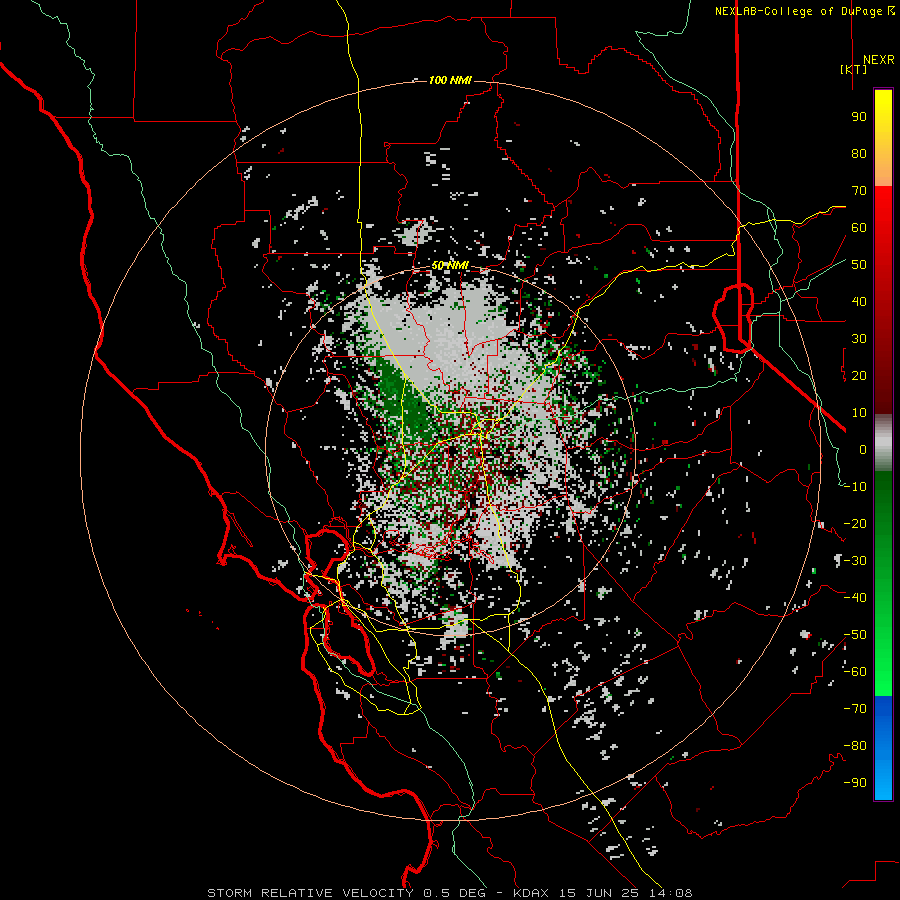The image size is (900, 900).
Task: Click the 14:08 timestamp in the footer
Action: pos(672,893)
